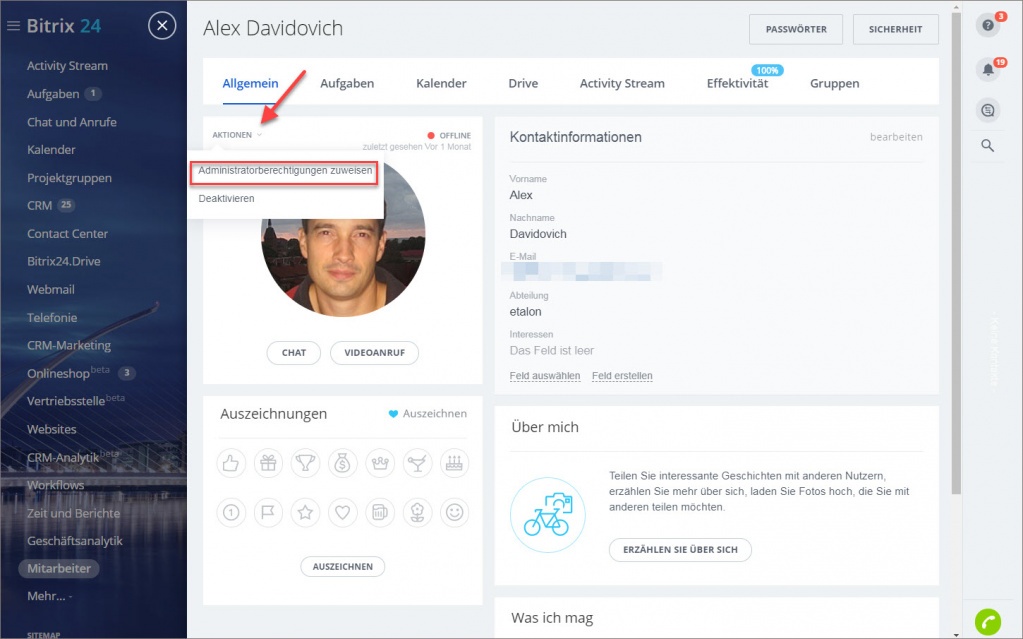Viewport: 1023px width, 639px height.
Task: Open the Effektivität tab
Action: (737, 84)
